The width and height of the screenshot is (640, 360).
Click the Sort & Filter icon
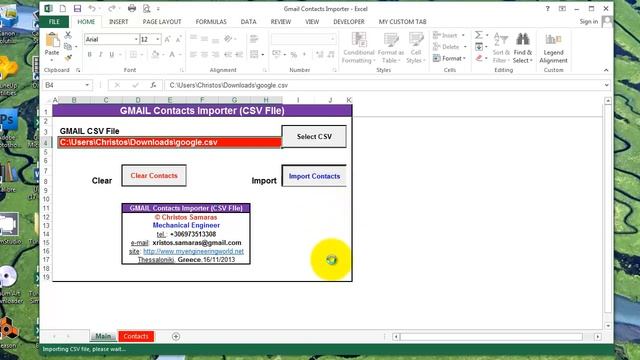coord(501,40)
